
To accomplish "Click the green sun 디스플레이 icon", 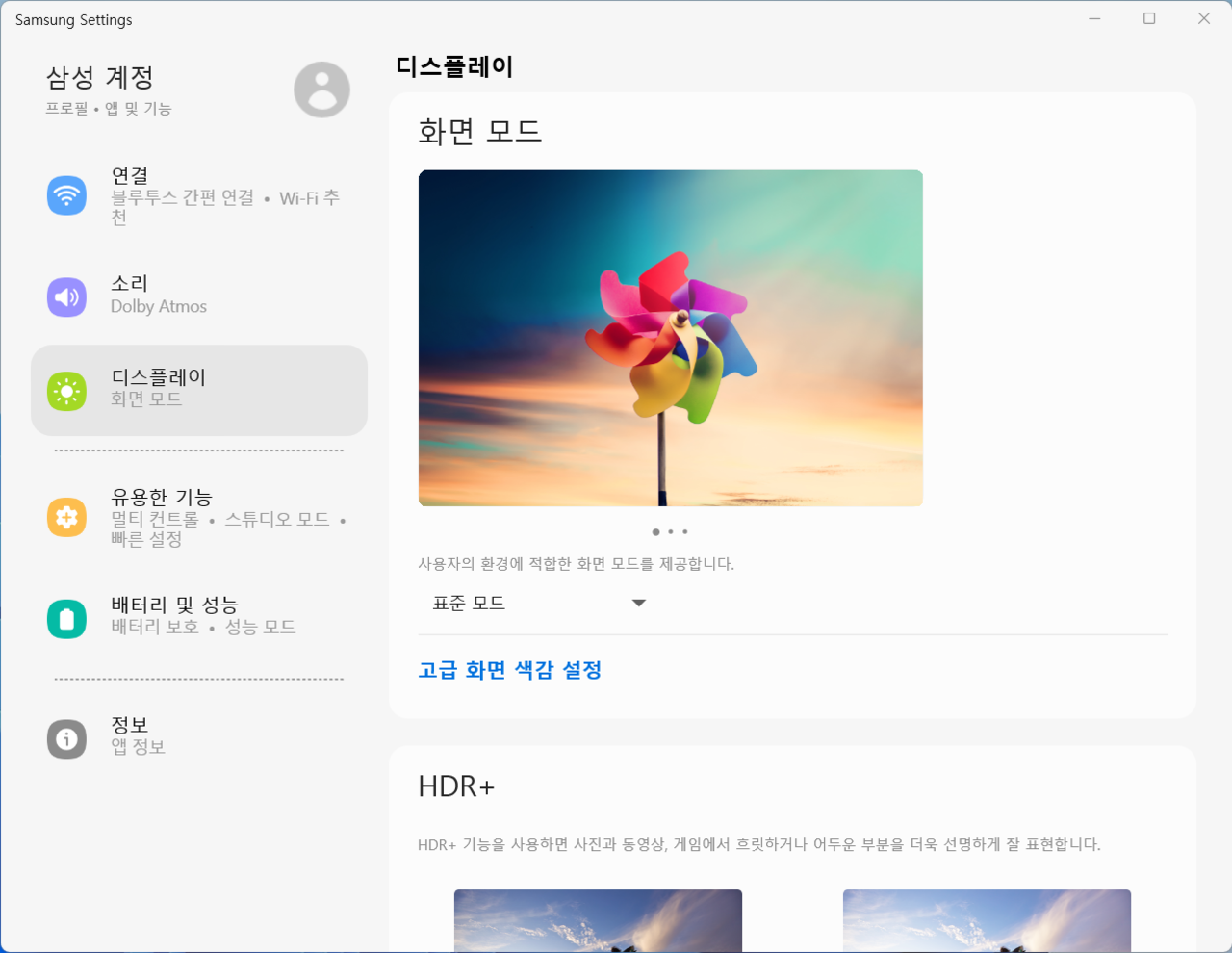I will coord(66,391).
